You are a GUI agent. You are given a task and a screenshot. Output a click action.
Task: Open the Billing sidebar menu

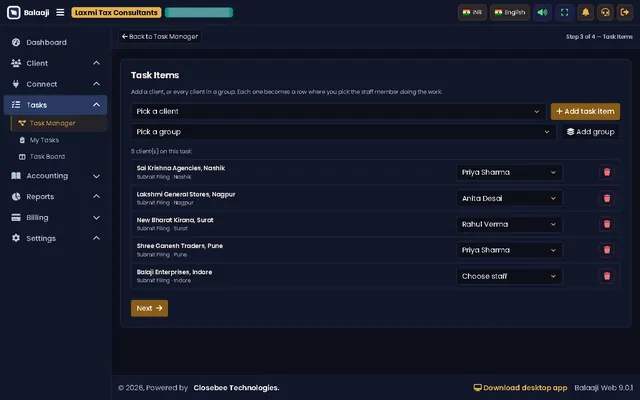pos(55,218)
